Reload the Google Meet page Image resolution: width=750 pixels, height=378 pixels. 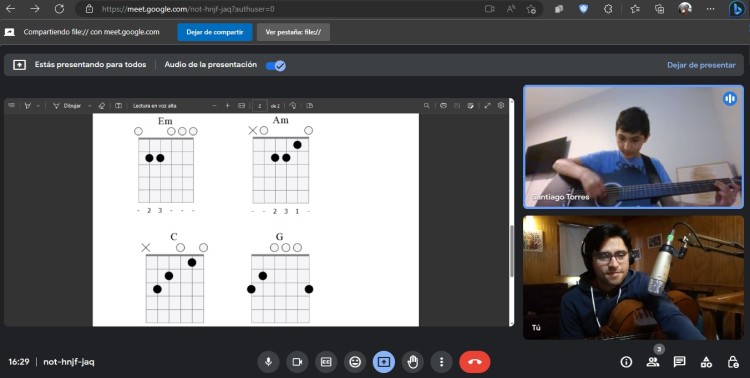59,9
